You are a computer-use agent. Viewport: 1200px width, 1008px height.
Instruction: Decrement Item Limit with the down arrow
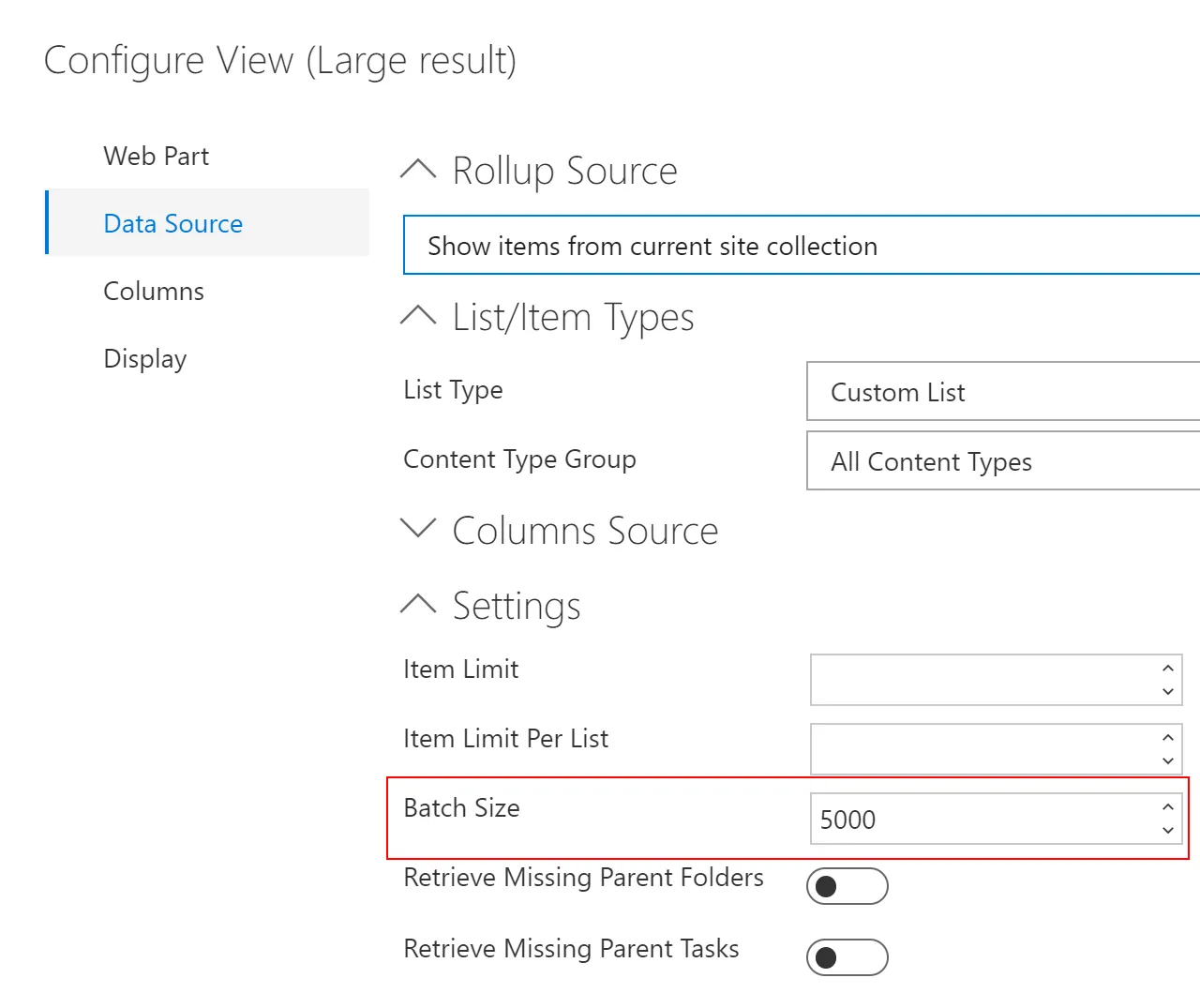point(1167,692)
